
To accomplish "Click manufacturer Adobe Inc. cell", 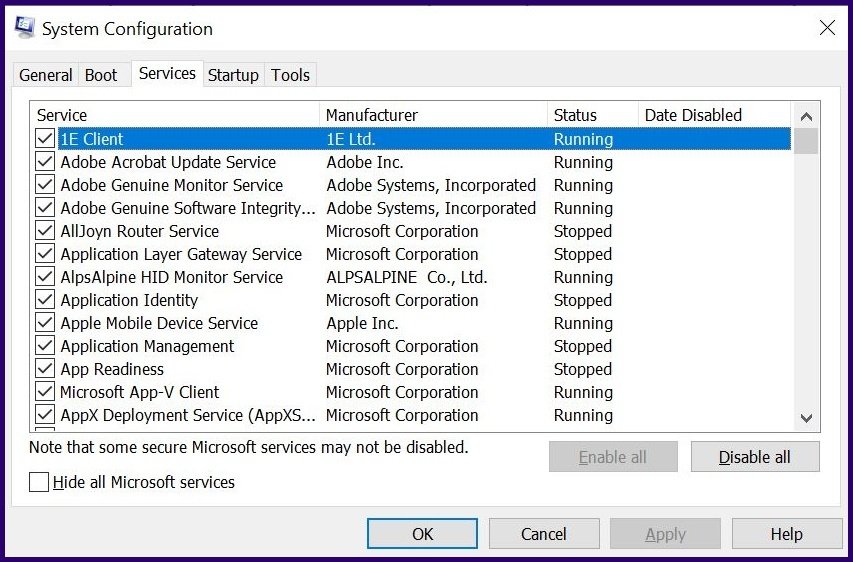I will [365, 162].
